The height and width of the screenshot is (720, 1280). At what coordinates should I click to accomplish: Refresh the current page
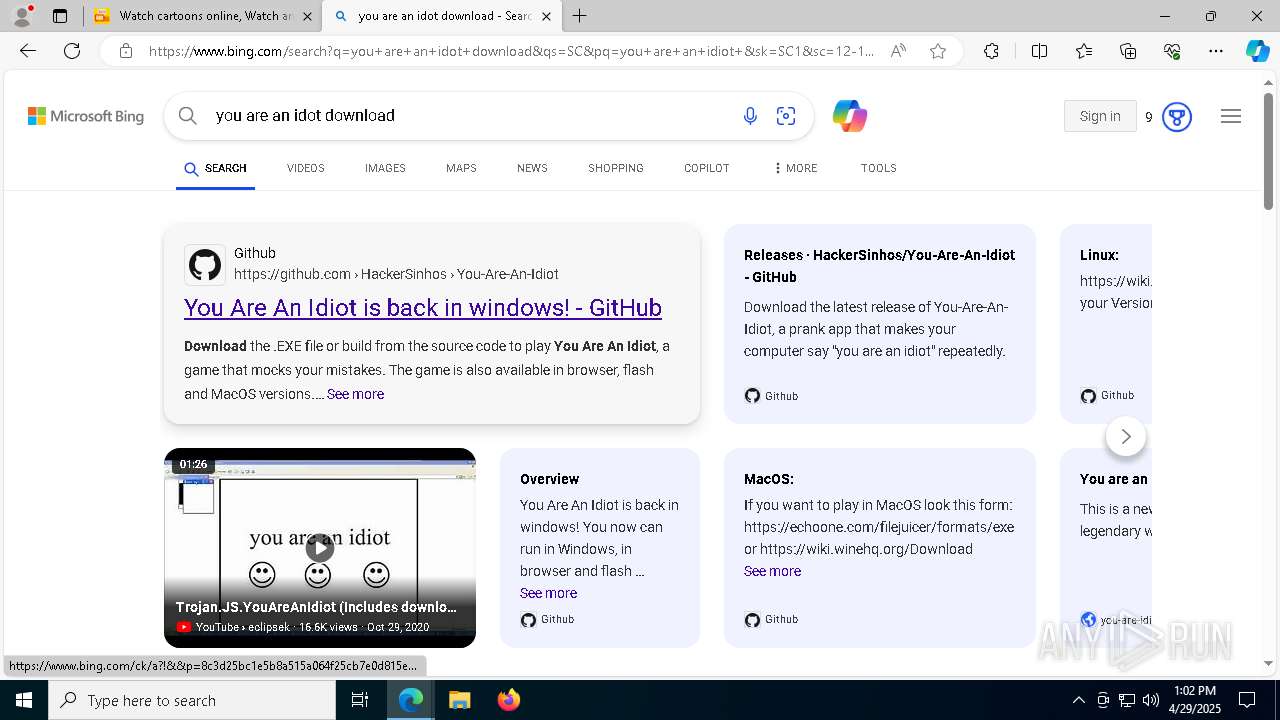(72, 51)
